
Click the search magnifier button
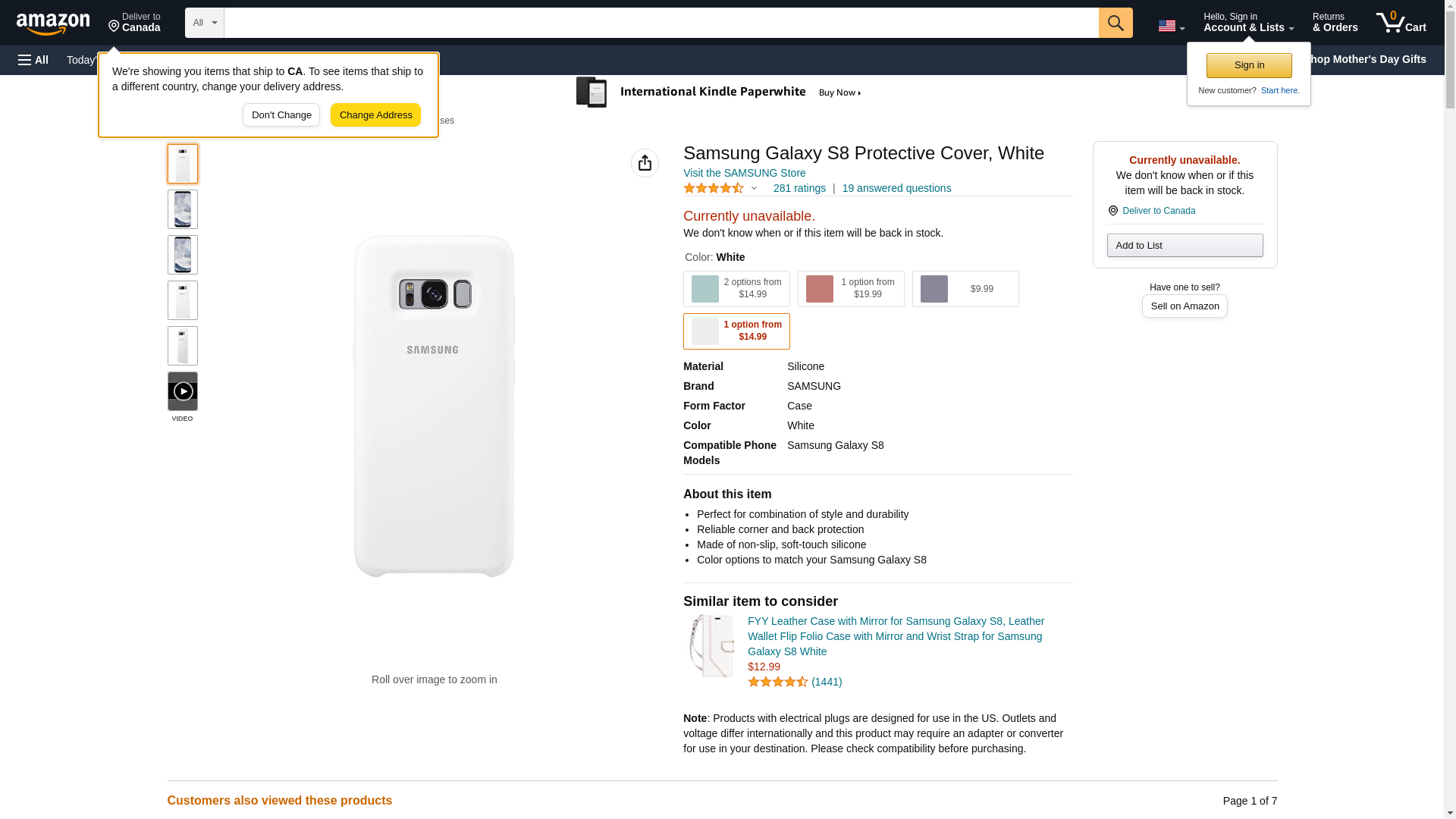(x=1115, y=23)
